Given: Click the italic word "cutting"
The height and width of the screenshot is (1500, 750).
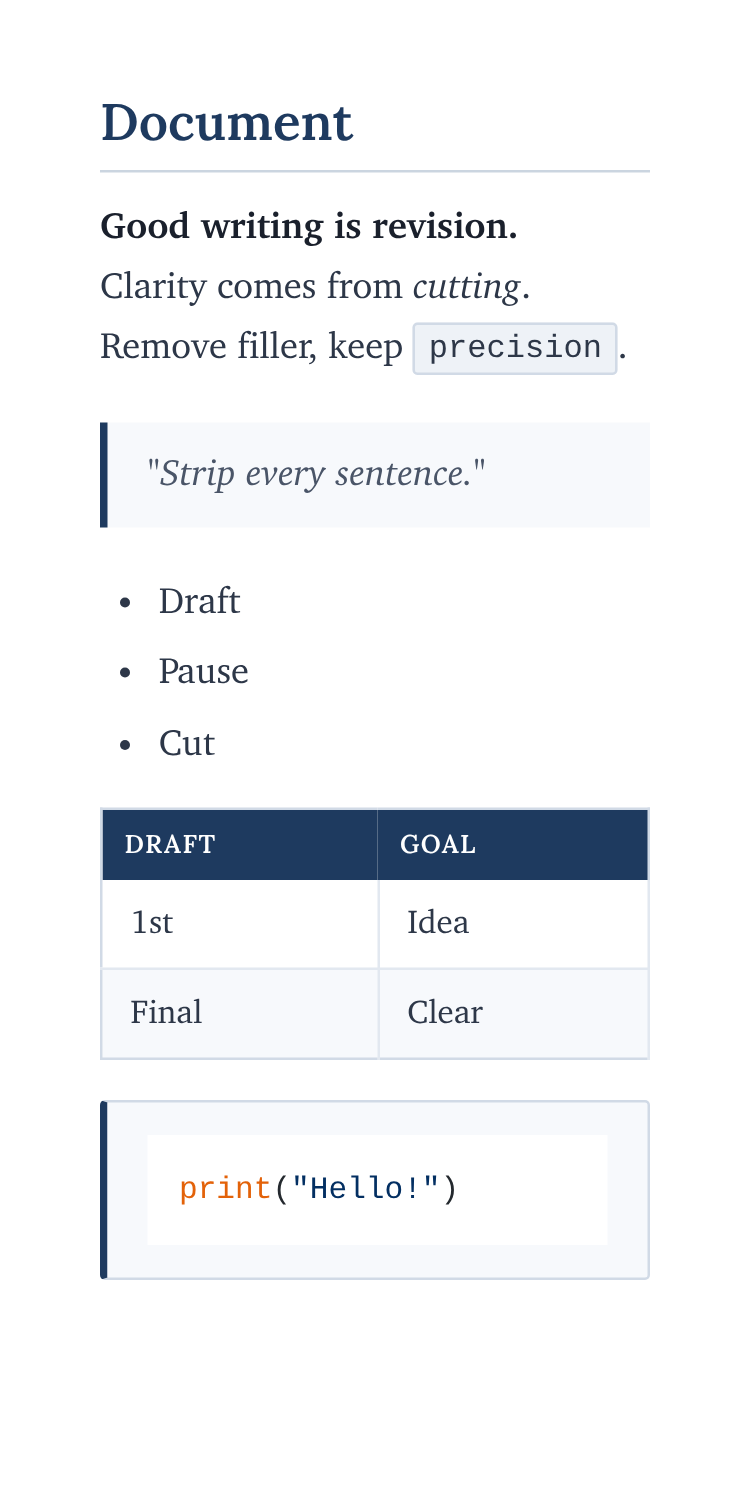Looking at the screenshot, I should (x=466, y=288).
